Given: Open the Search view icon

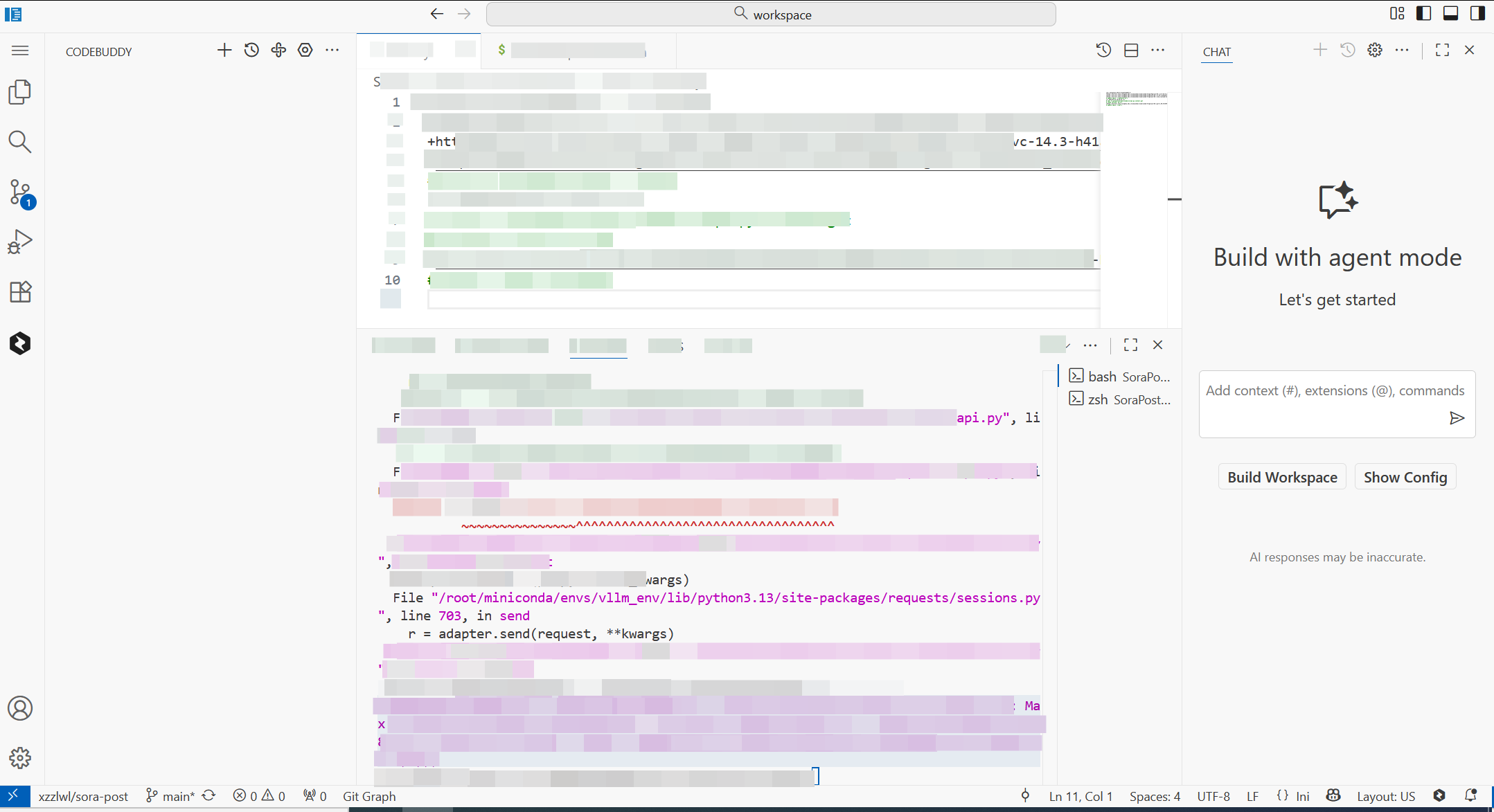Looking at the screenshot, I should coord(20,142).
